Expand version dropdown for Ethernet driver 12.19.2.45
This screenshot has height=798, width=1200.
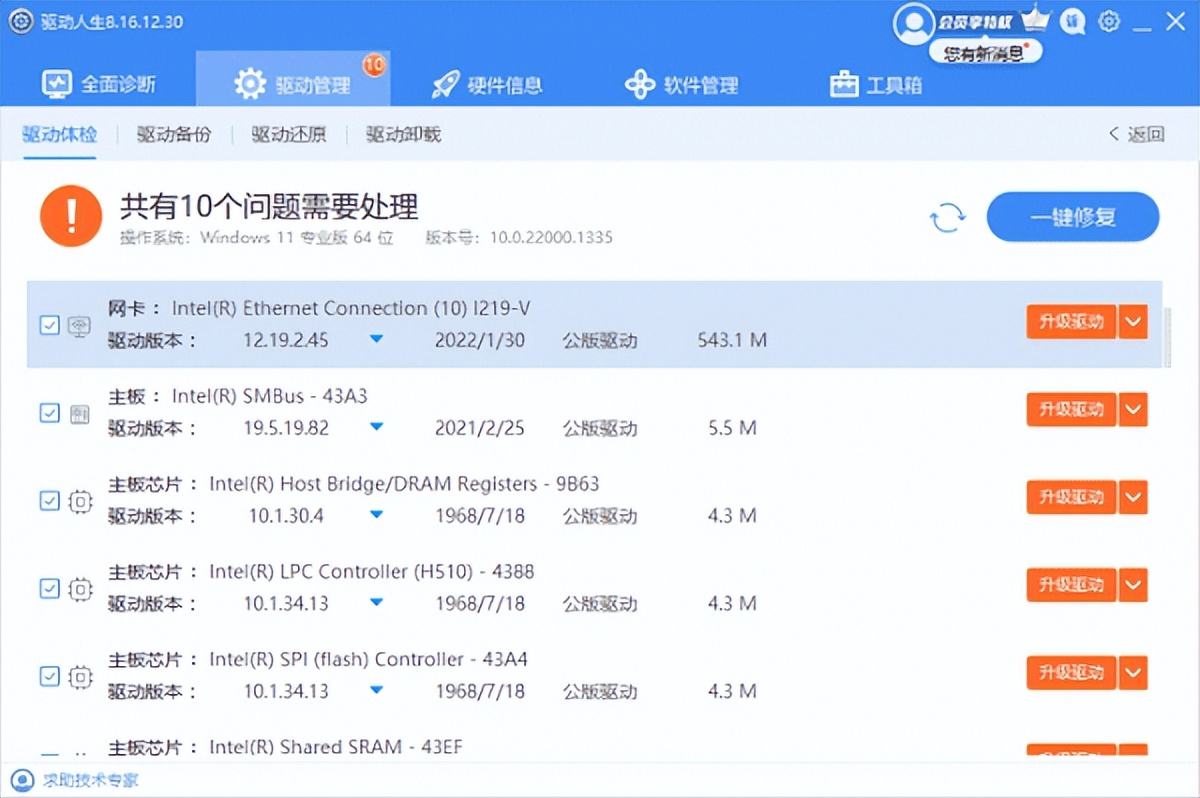pyautogui.click(x=376, y=339)
